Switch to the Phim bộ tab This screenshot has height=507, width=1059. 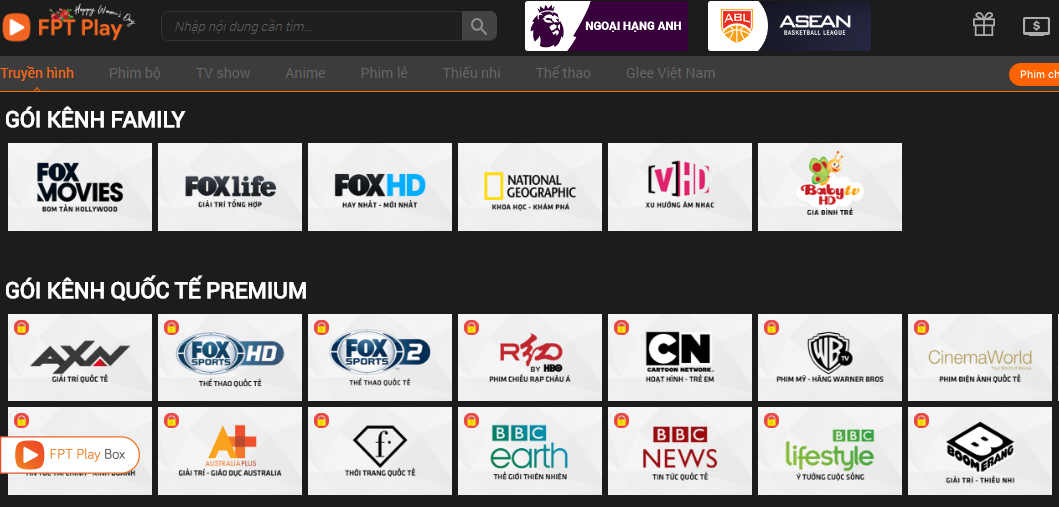click(134, 73)
